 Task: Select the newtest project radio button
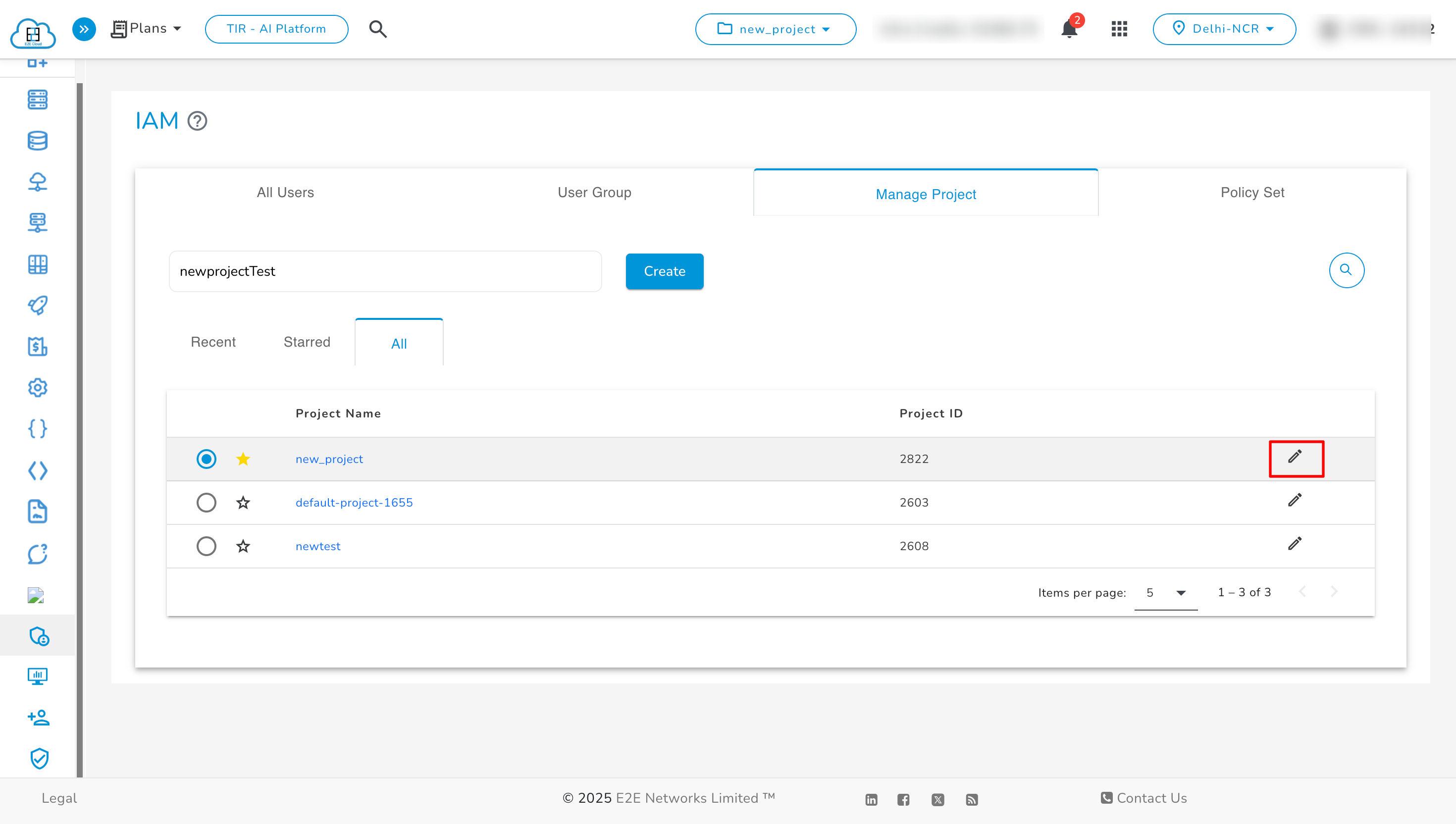point(207,546)
